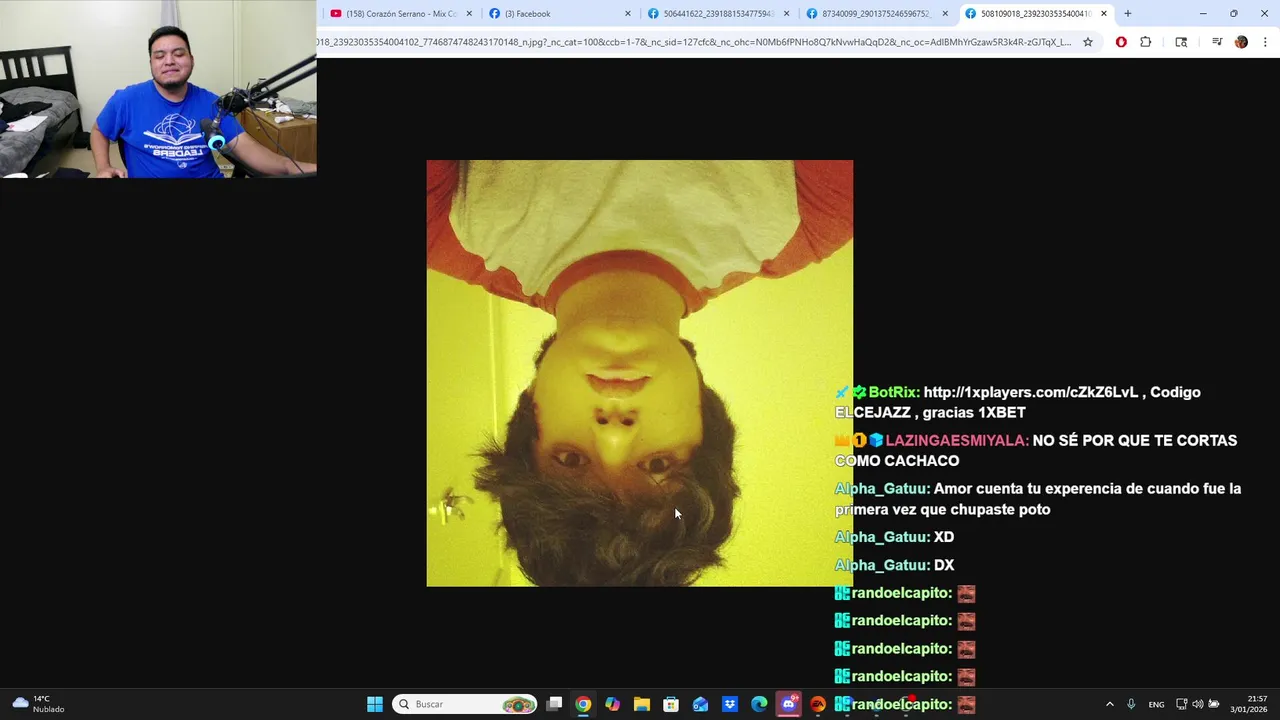Screen dimensions: 1280x720
Task: Open the network tray icon
Action: tap(1181, 704)
